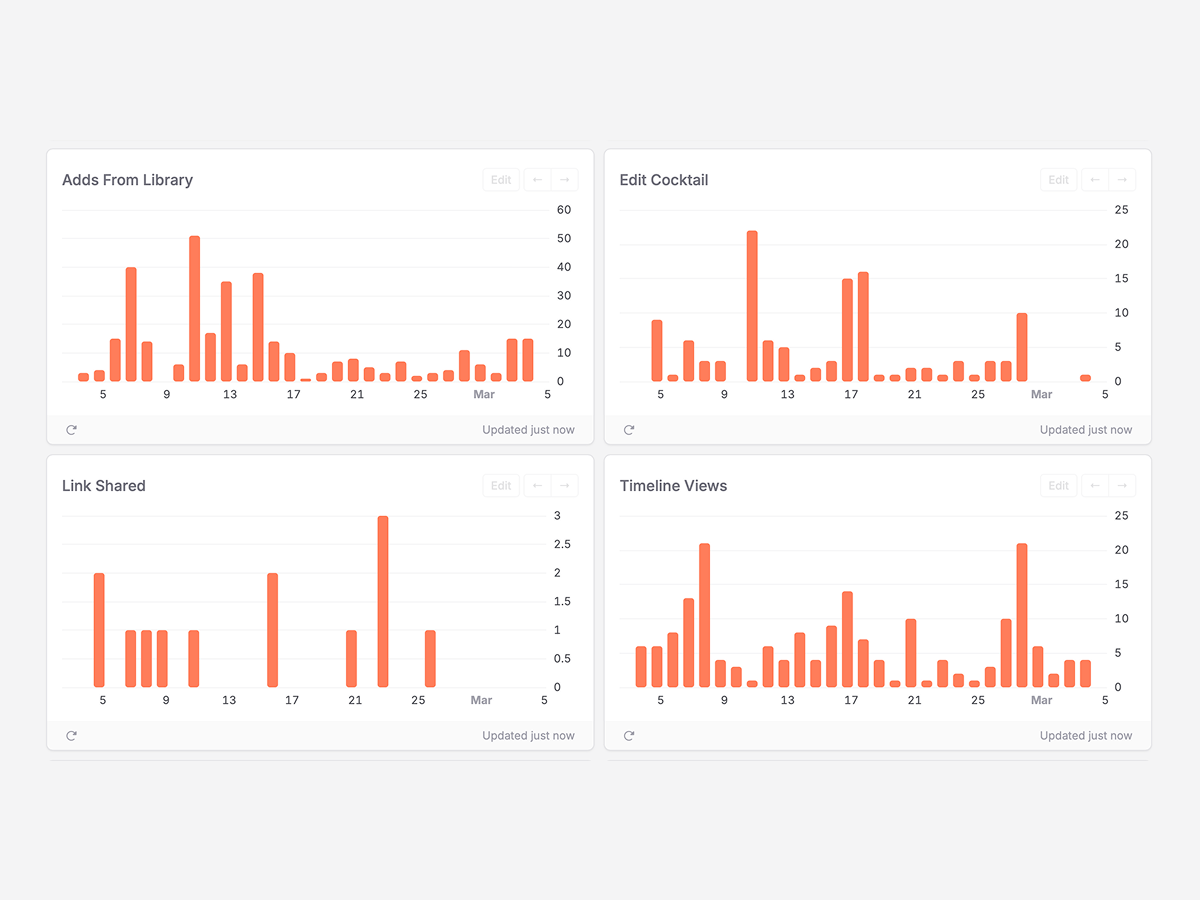1200x900 pixels.
Task: Refresh the Adds From Library chart
Action: [71, 430]
